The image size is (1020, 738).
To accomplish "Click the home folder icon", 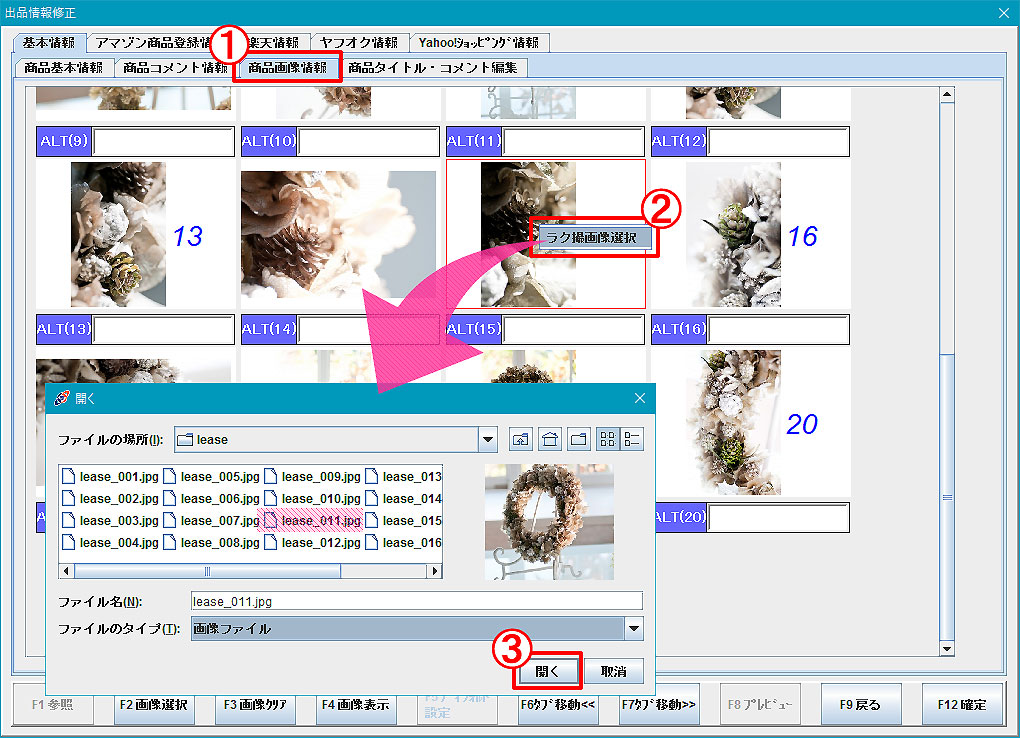I will point(550,439).
